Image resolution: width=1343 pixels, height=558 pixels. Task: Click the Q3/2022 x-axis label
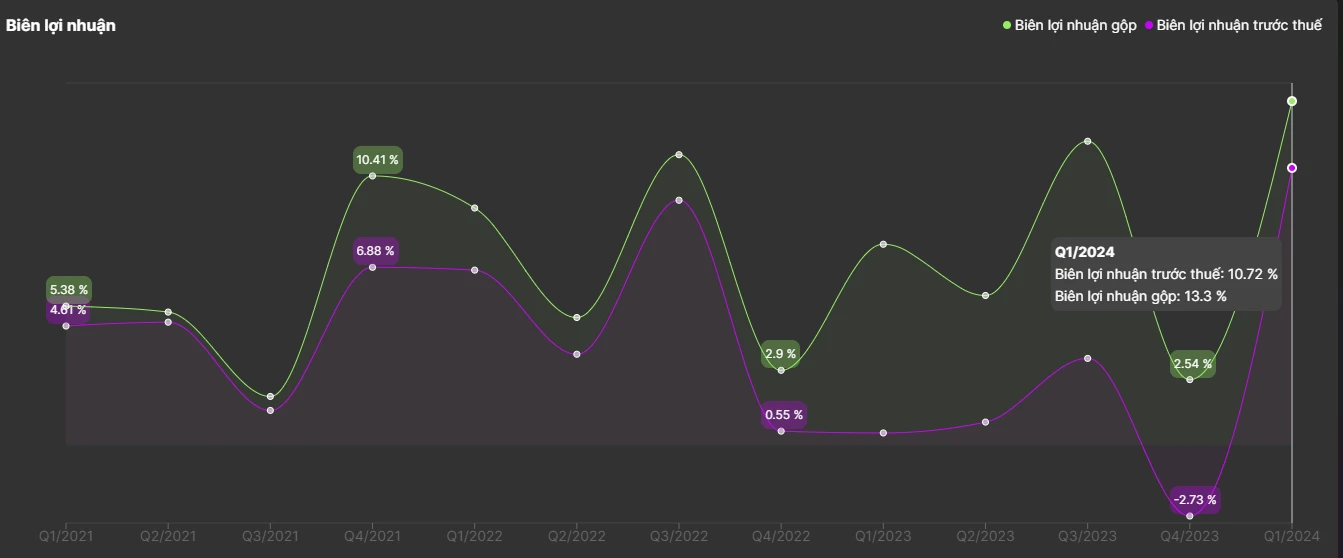click(679, 536)
